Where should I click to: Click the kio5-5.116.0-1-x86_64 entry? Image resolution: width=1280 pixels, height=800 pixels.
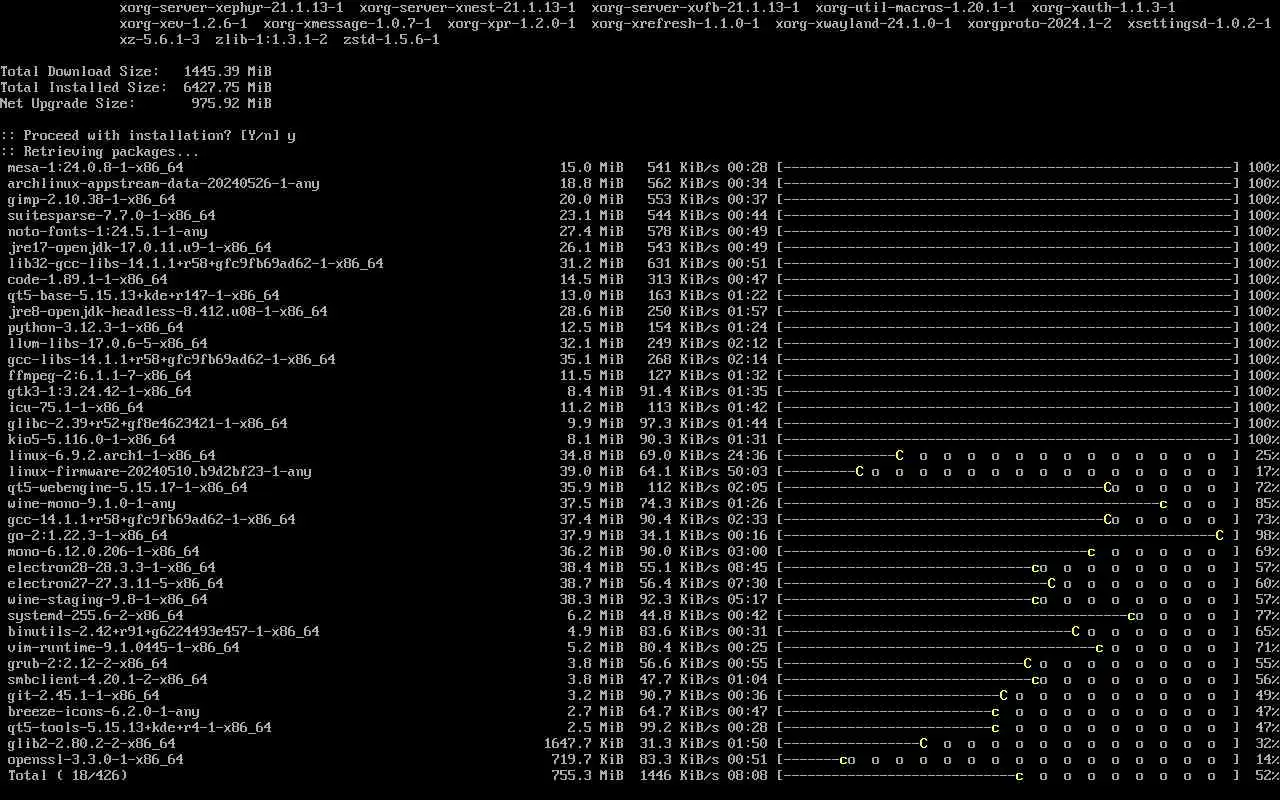(91, 440)
